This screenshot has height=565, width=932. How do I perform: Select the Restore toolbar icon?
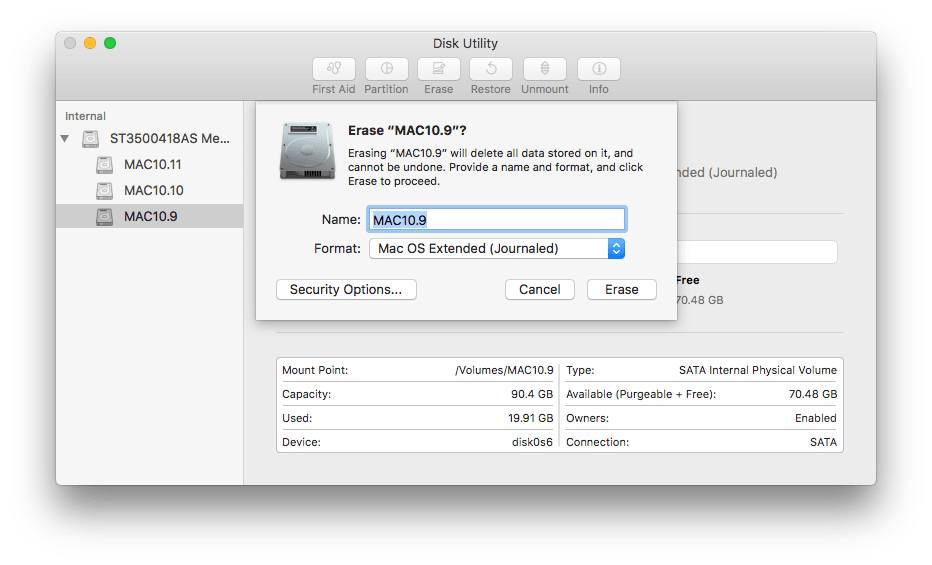tap(490, 69)
